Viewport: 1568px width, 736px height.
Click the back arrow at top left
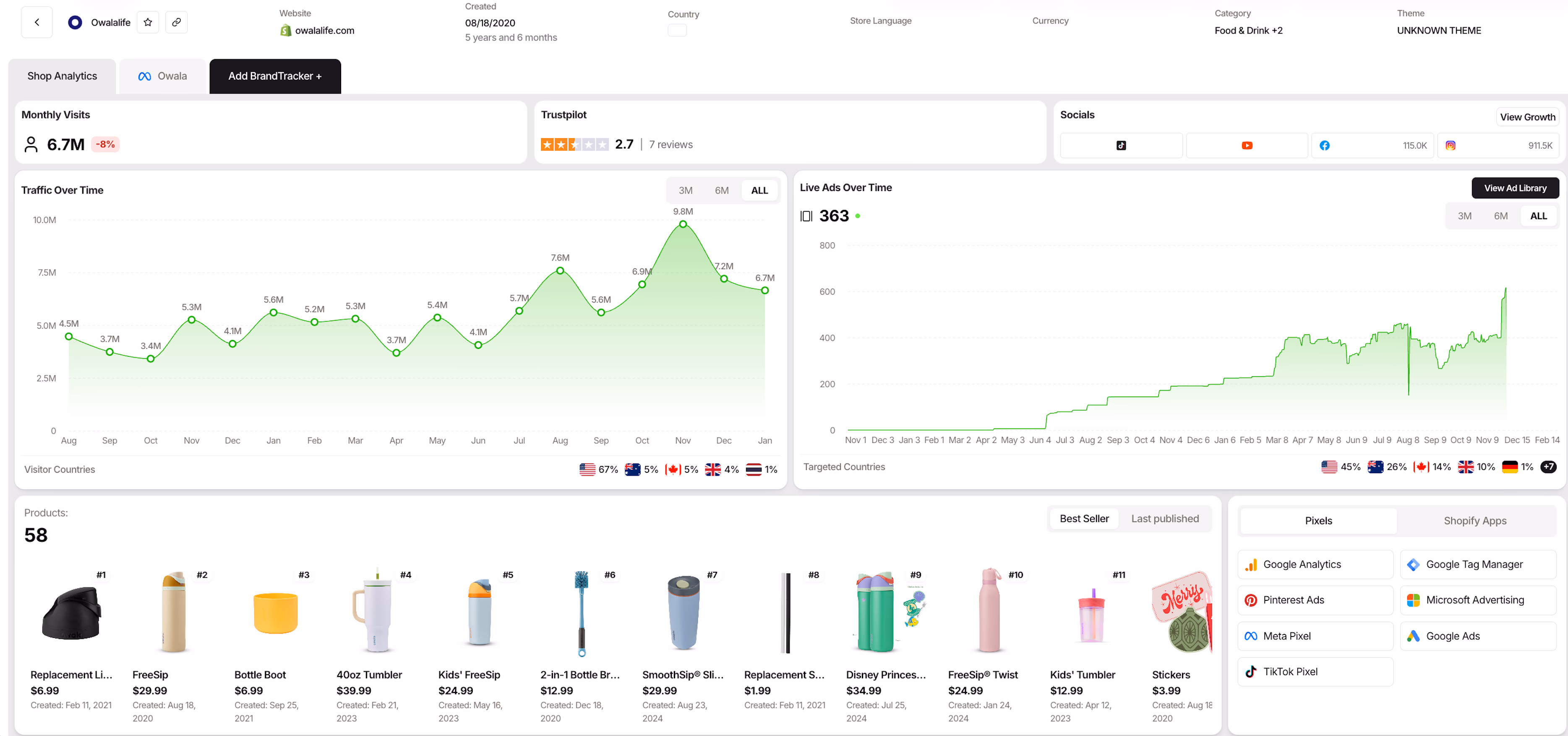click(36, 22)
